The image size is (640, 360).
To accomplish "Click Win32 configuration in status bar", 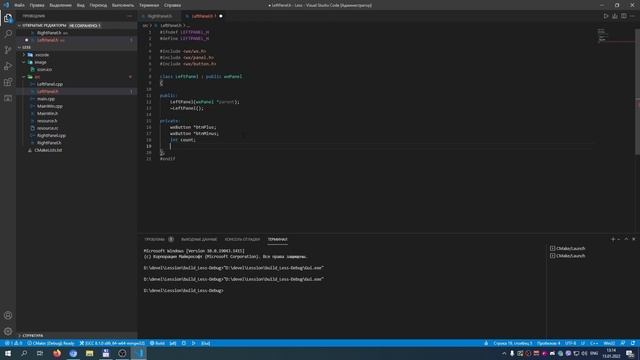I will pyautogui.click(x=609, y=343).
